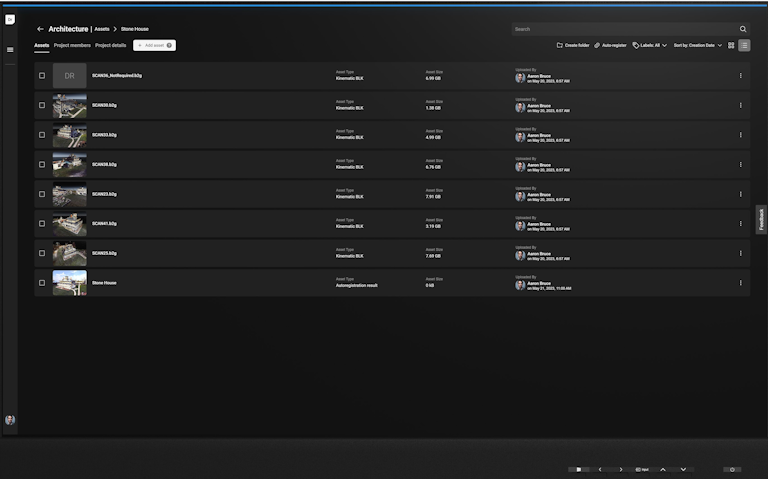Select the SCAN36_NotRequired.b2g checkbox
Image resolution: width=768 pixels, height=479 pixels.
tap(42, 76)
